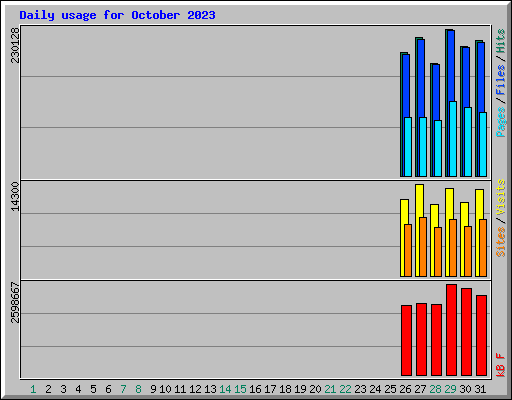The width and height of the screenshot is (512, 400).
Task: Click the Hits legend label
Action: tap(501, 41)
